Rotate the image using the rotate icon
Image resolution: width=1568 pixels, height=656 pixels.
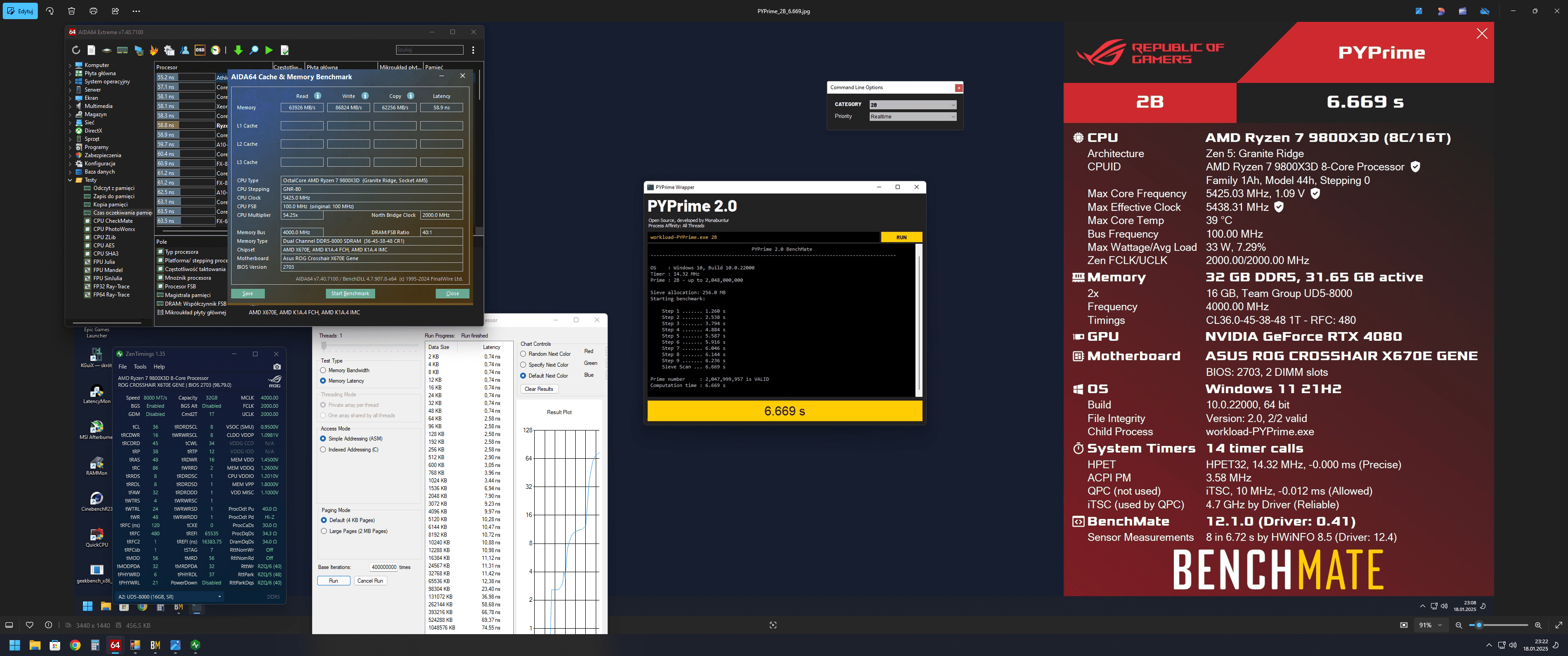click(x=50, y=11)
